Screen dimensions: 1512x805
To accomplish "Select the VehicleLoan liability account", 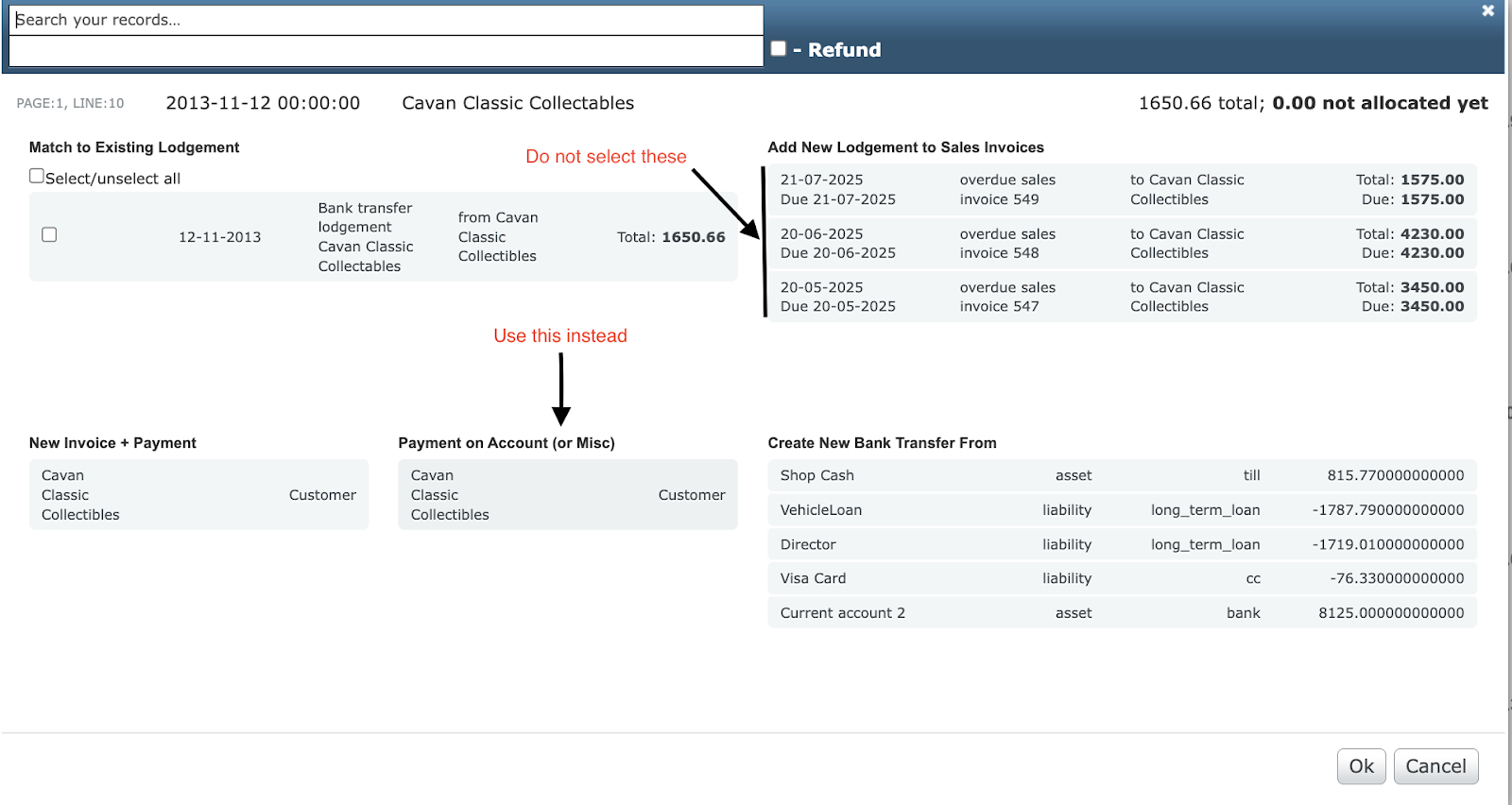I will (1121, 510).
